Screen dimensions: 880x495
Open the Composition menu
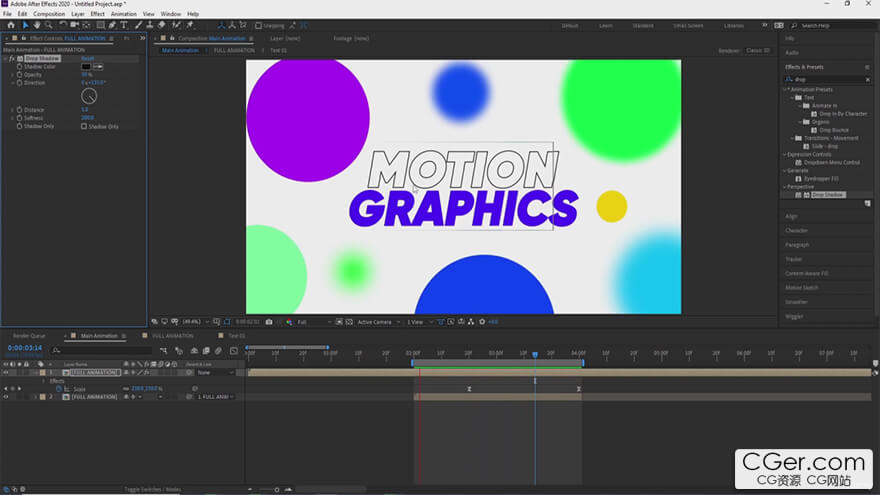49,13
